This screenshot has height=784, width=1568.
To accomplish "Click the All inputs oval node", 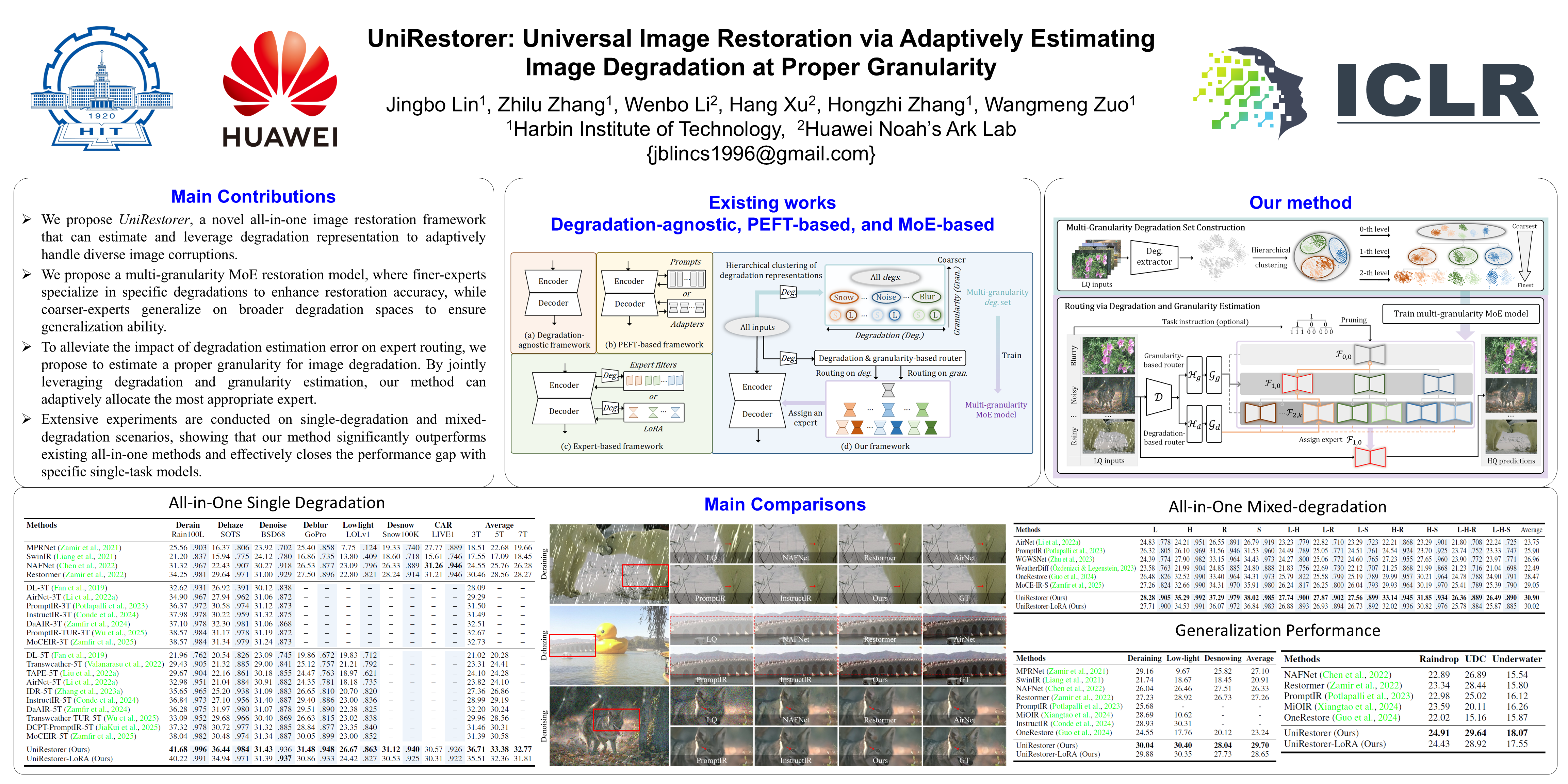I will tap(757, 327).
